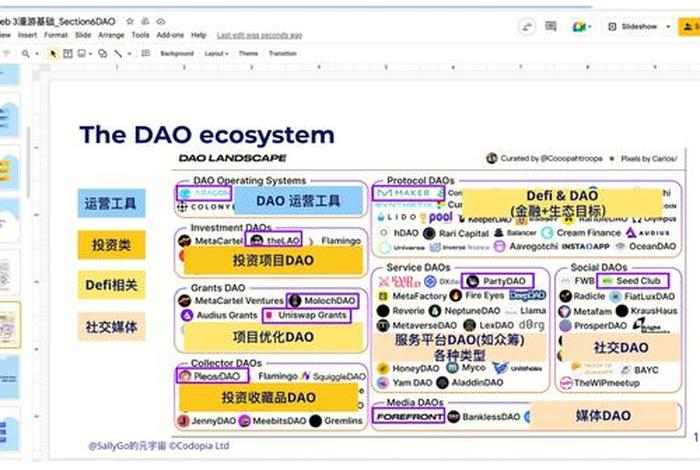Select the yellow-bordered current slide thumbnail
The image size is (700, 470).
pos(10,324)
